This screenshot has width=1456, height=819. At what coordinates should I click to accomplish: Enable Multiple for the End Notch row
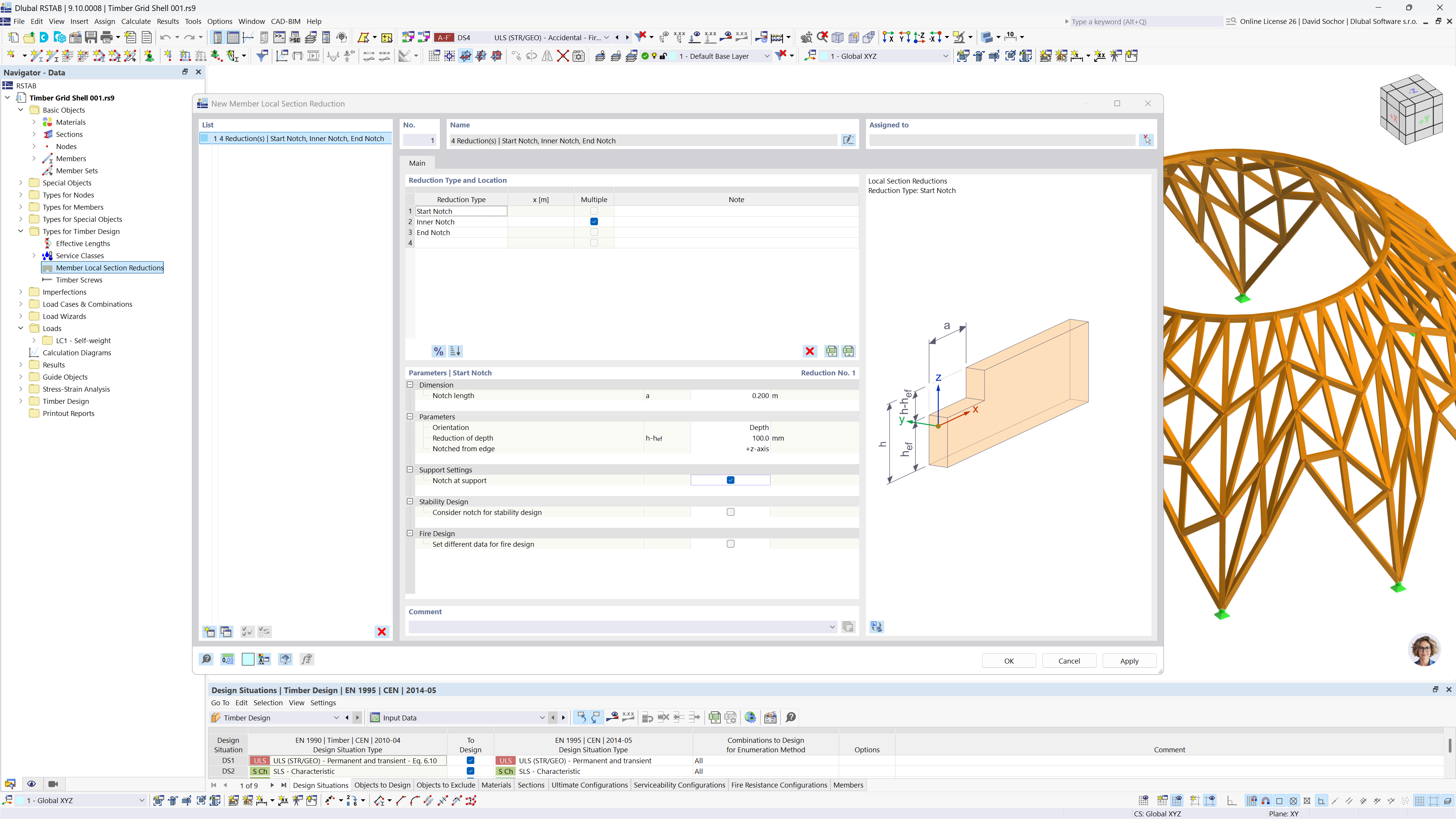click(x=593, y=232)
